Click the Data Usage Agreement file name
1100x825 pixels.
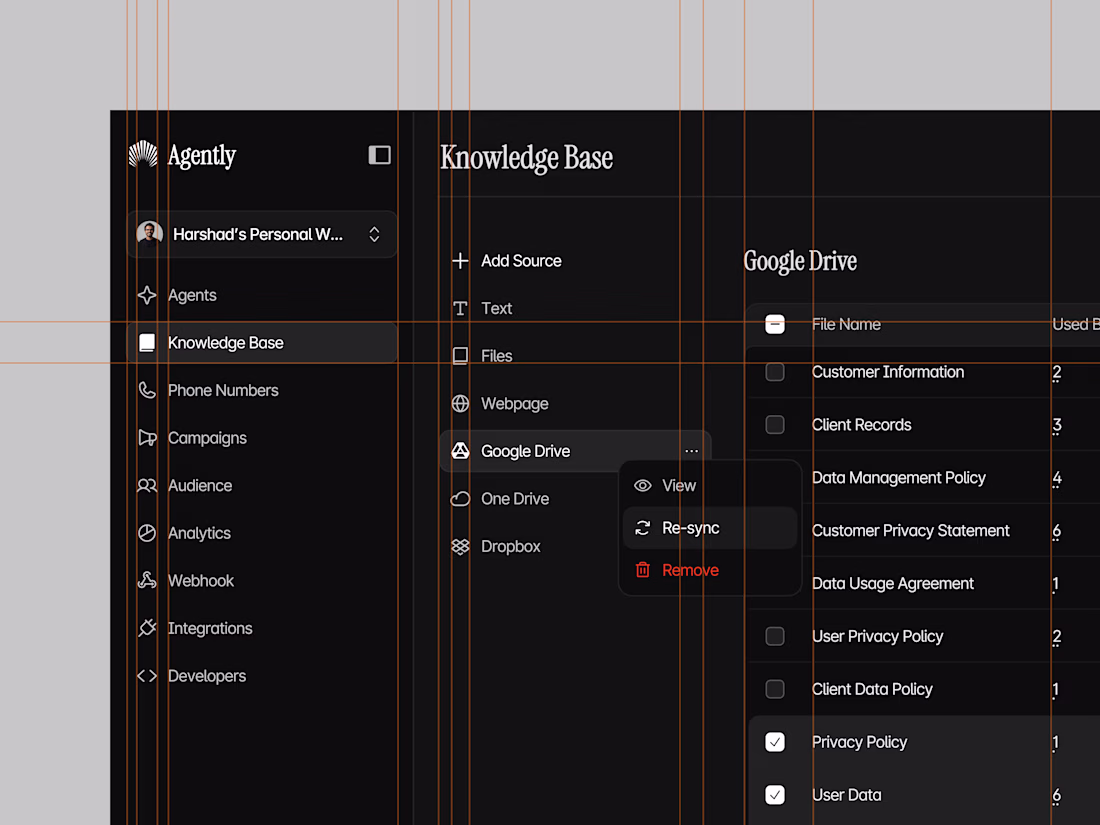coord(893,584)
